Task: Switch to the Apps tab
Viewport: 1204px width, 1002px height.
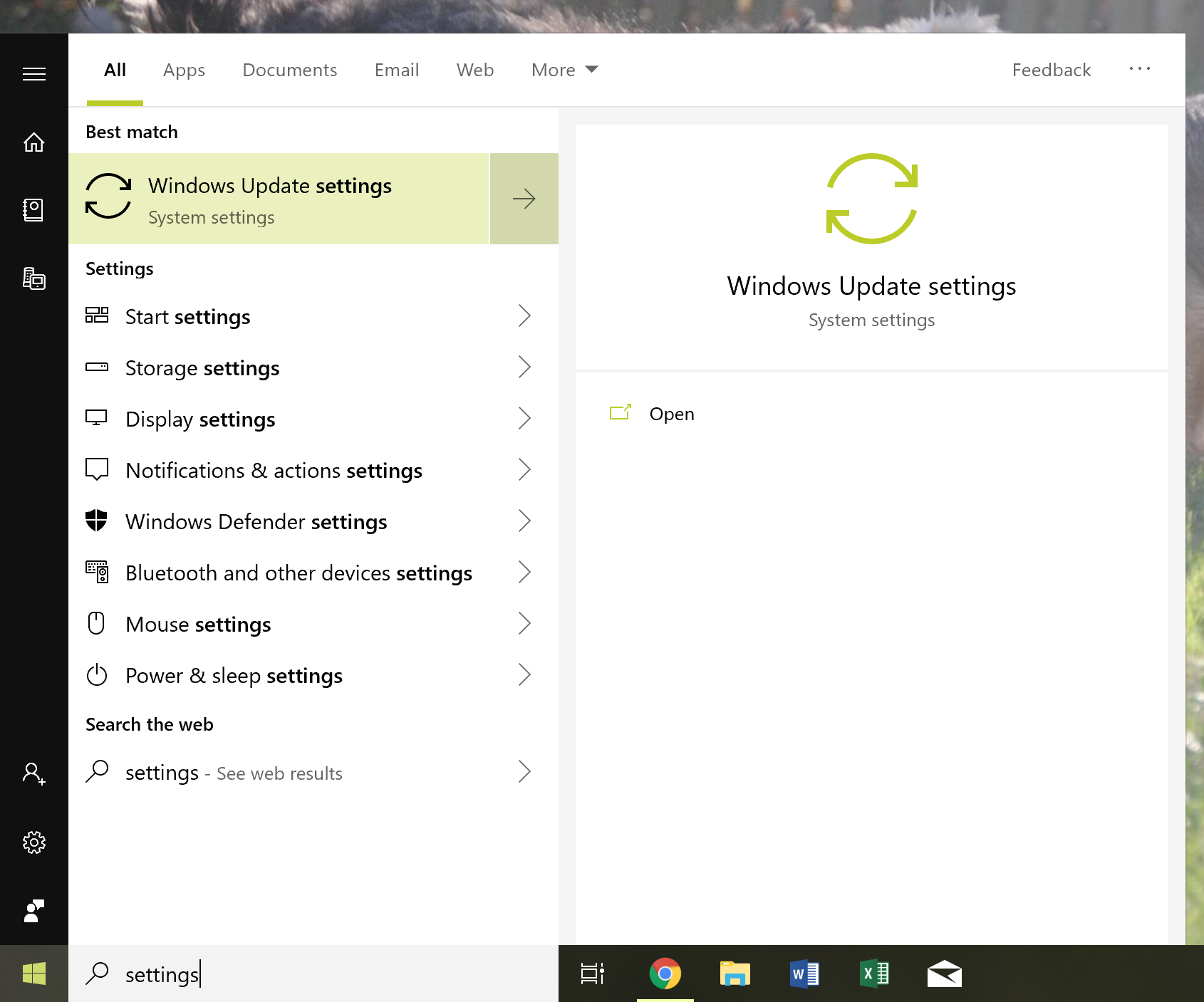Action: tap(184, 70)
